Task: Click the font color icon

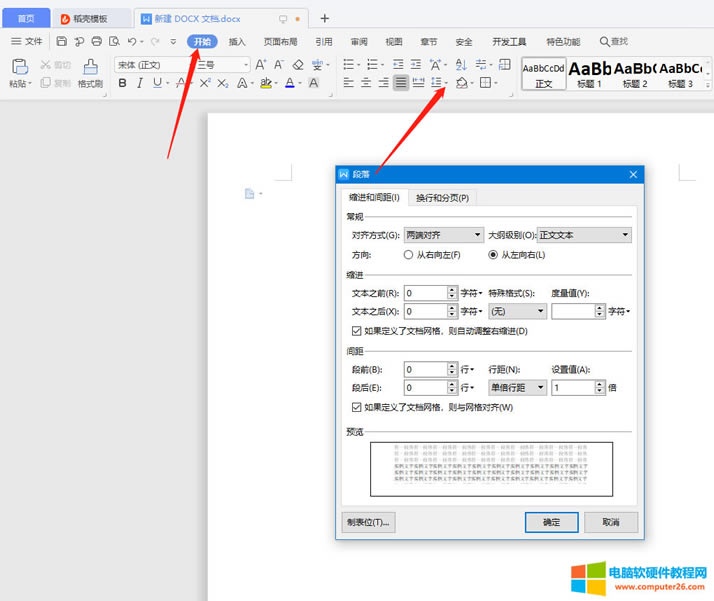Action: 289,84
